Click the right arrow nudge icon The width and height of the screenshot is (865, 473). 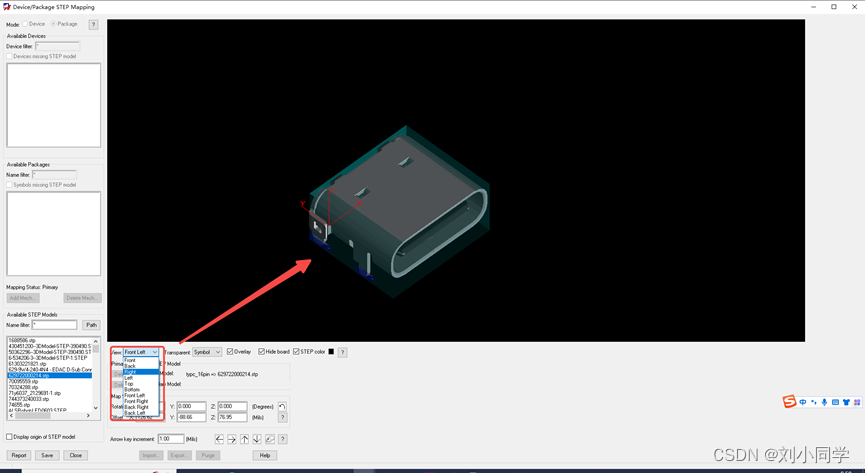point(232,439)
